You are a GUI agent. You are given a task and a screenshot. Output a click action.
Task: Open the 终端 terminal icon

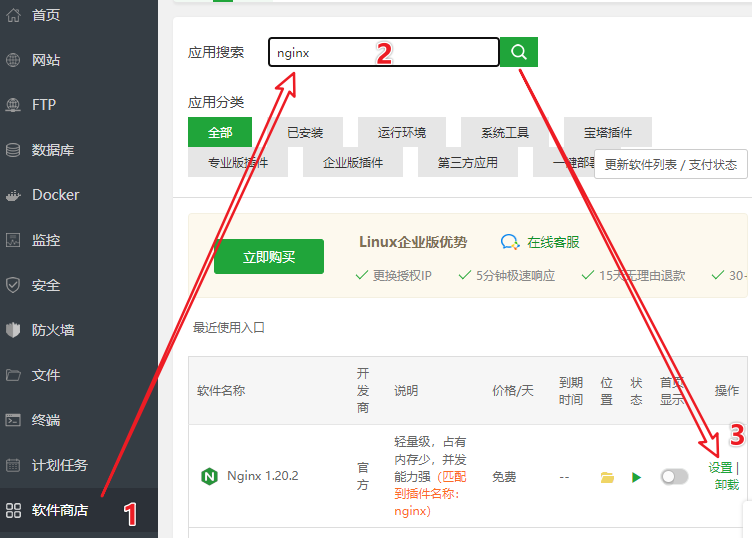pyautogui.click(x=13, y=420)
